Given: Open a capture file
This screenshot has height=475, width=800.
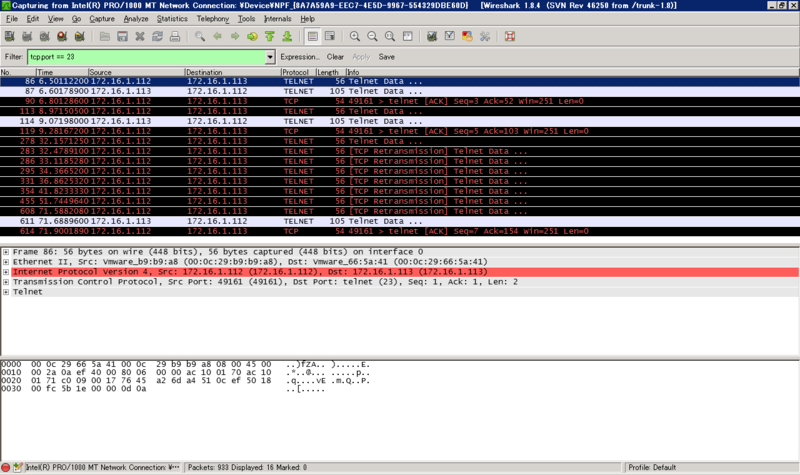Looking at the screenshot, I should (x=105, y=36).
